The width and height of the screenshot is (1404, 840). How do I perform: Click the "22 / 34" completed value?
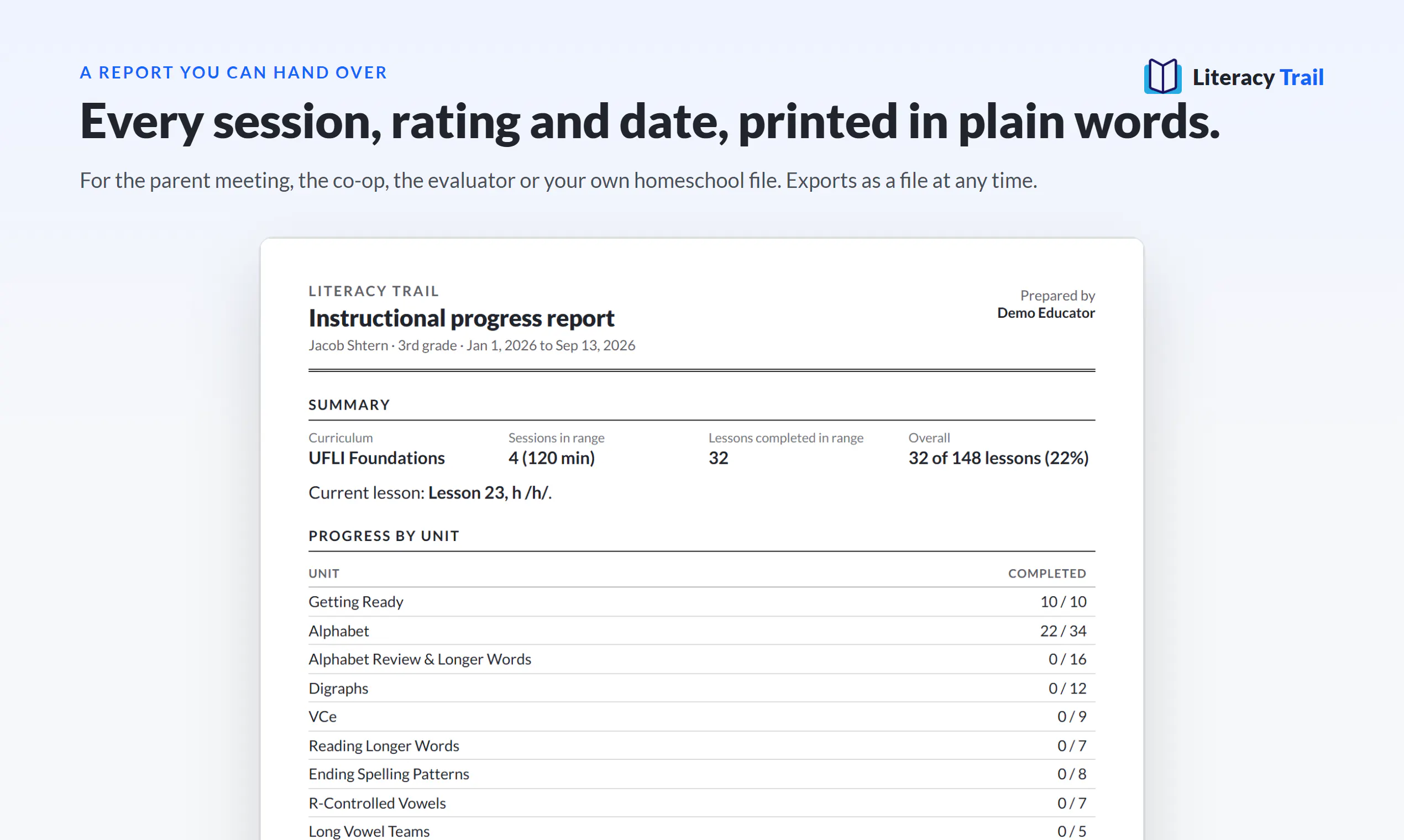1063,631
